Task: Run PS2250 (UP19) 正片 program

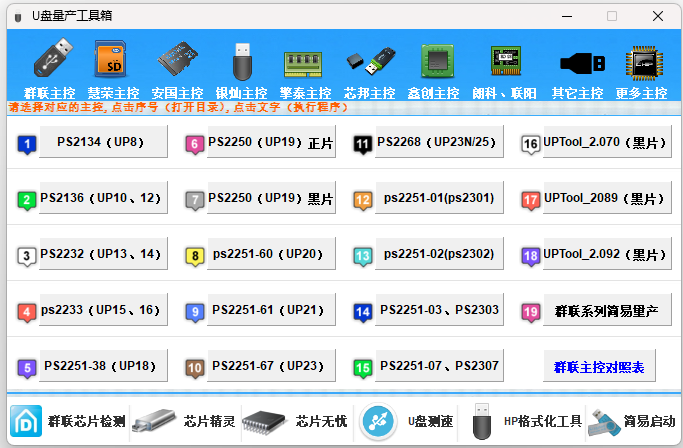Action: coord(271,142)
